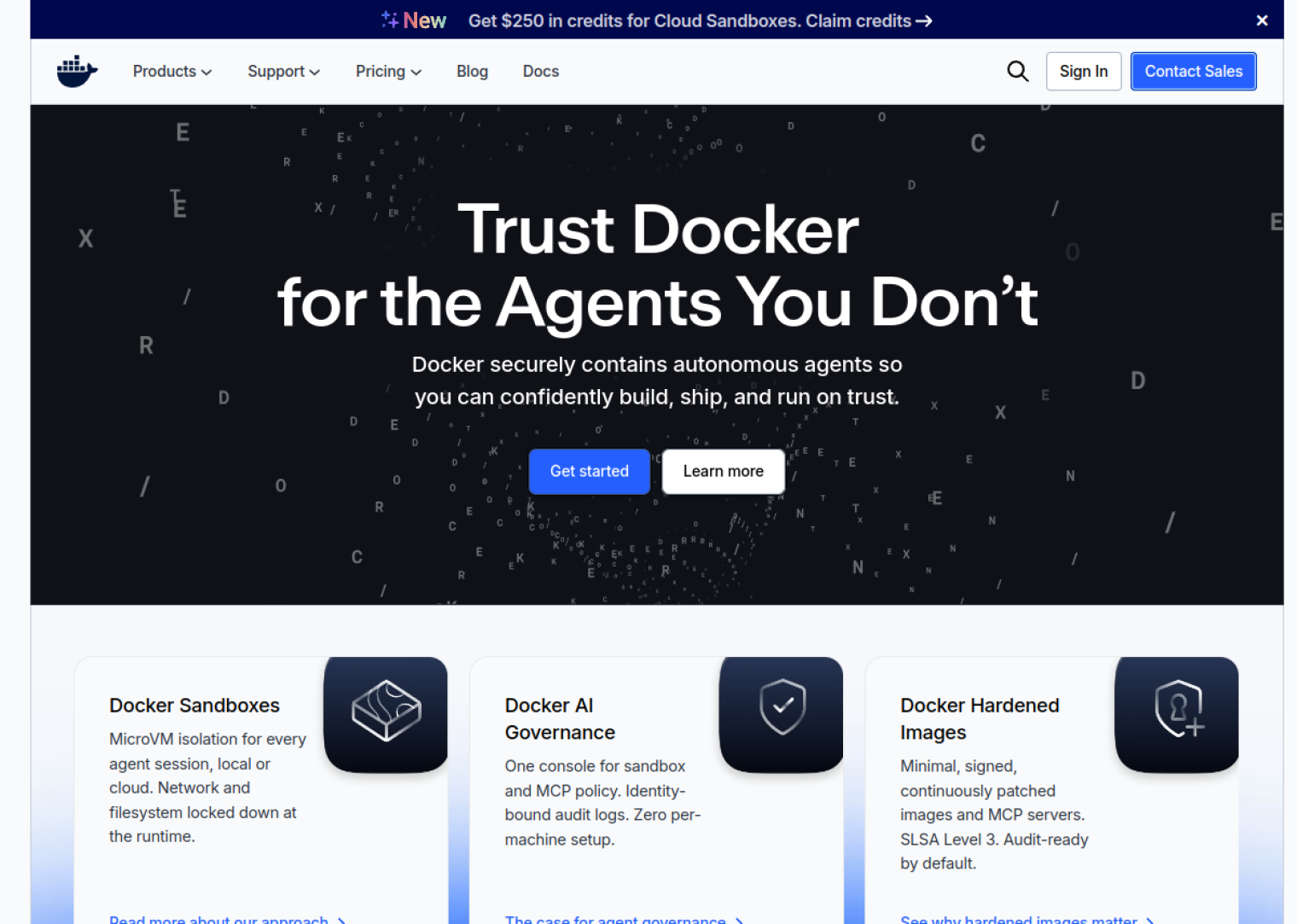Open 'Read more about our approach' link
1297x924 pixels.
coord(227,920)
